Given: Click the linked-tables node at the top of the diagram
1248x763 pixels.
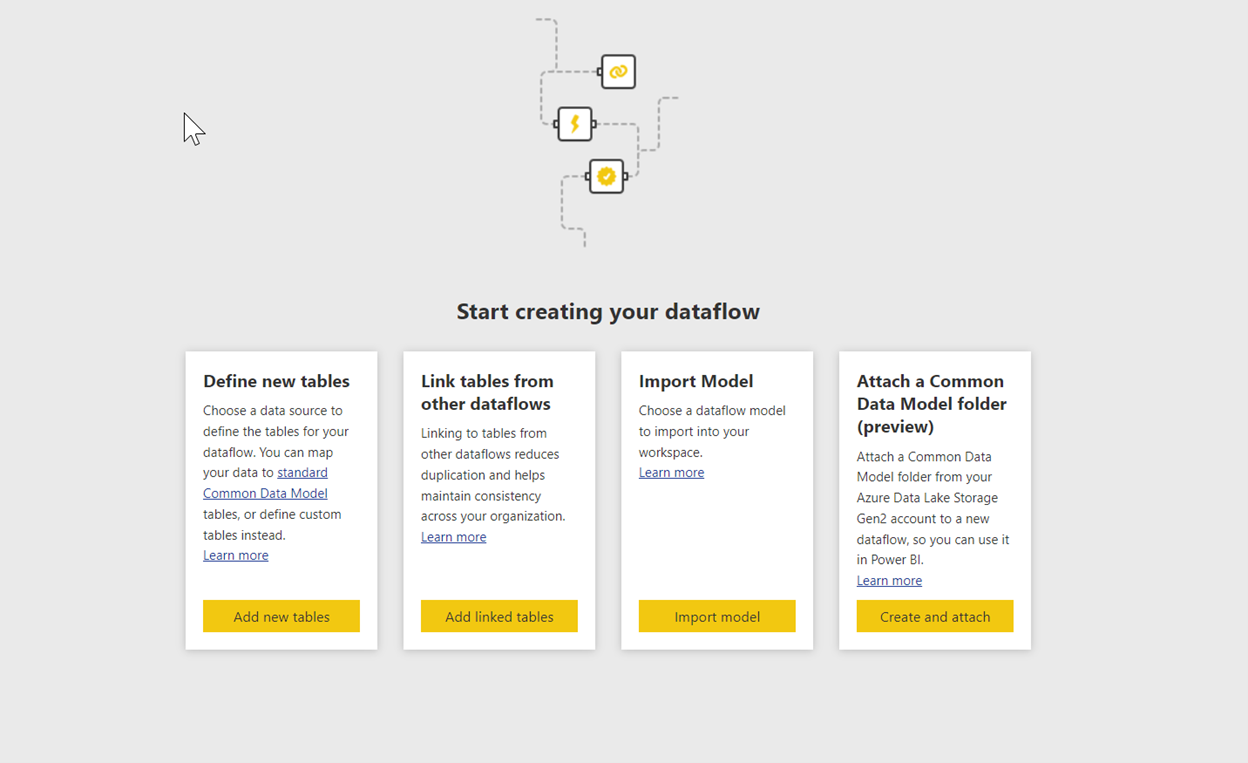Looking at the screenshot, I should (x=618, y=71).
